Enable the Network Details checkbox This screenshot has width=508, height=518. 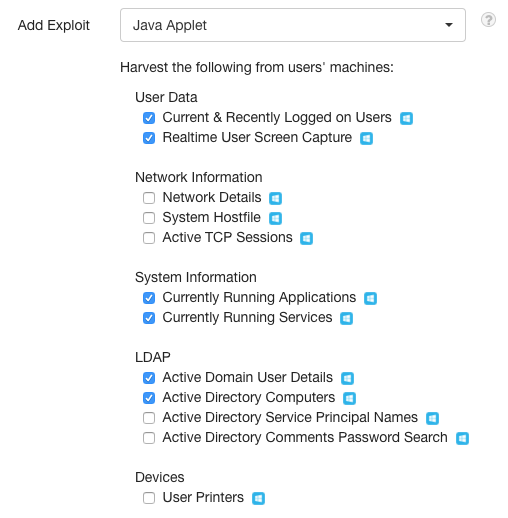[149, 198]
